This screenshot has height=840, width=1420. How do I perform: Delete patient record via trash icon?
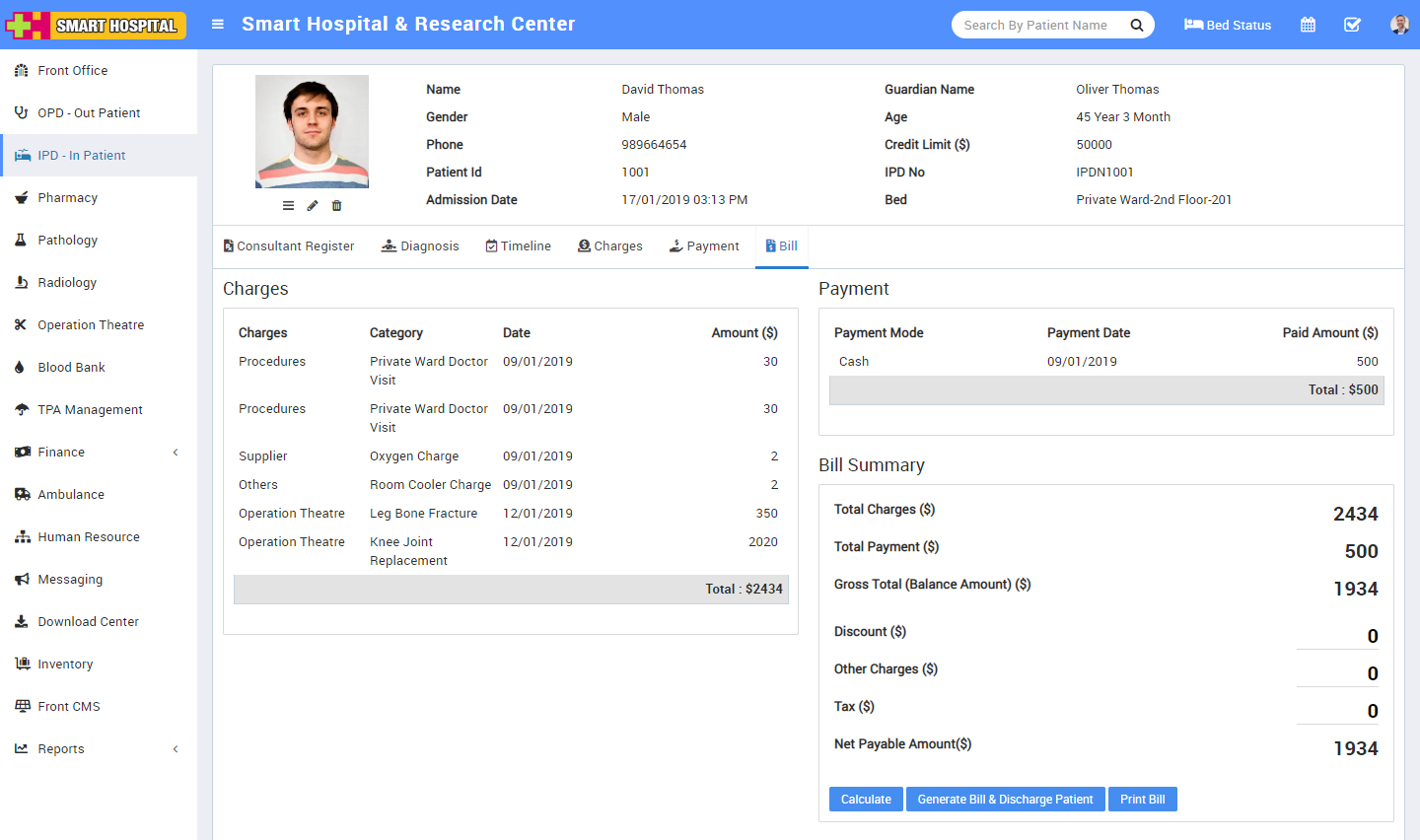click(x=336, y=205)
